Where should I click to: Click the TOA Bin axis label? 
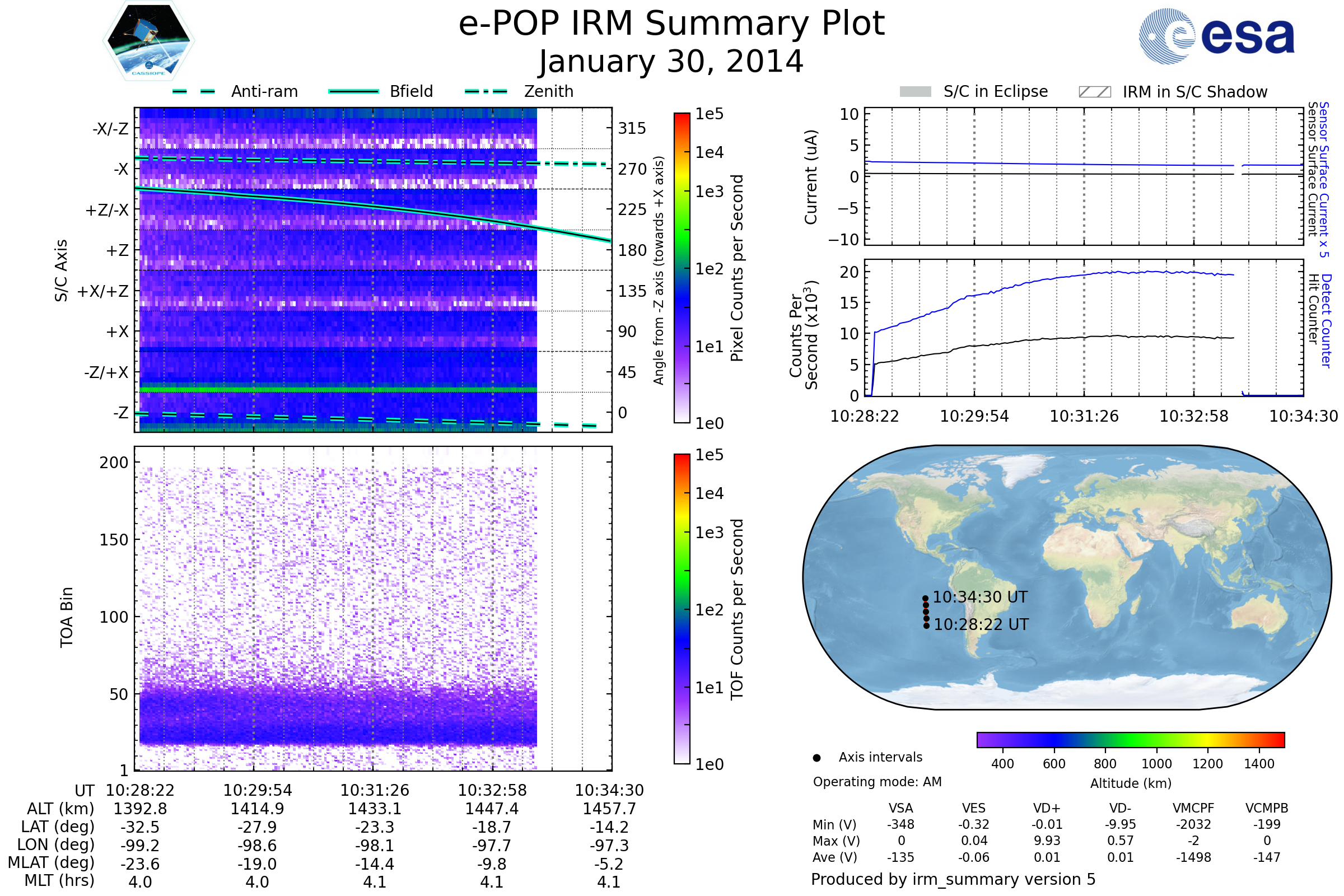pos(67,617)
